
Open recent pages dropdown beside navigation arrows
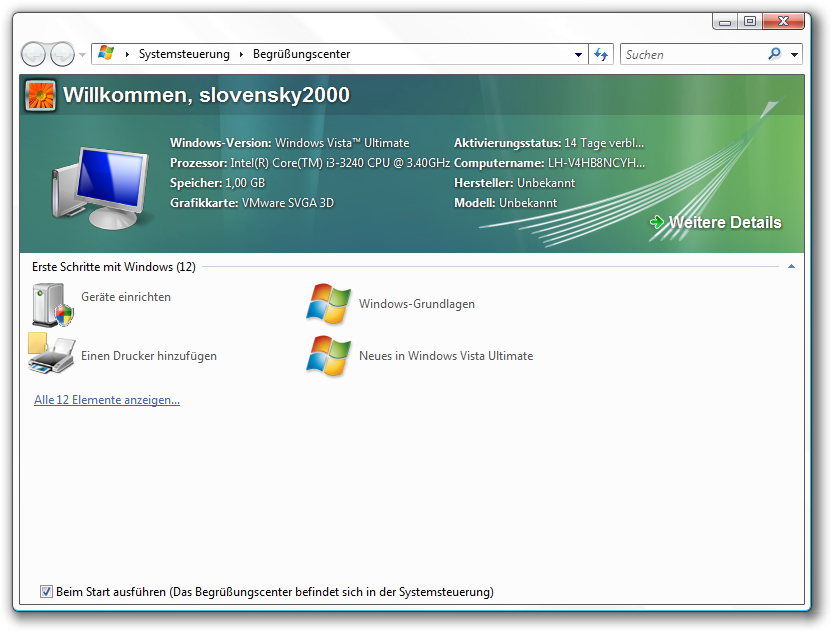pyautogui.click(x=82, y=55)
